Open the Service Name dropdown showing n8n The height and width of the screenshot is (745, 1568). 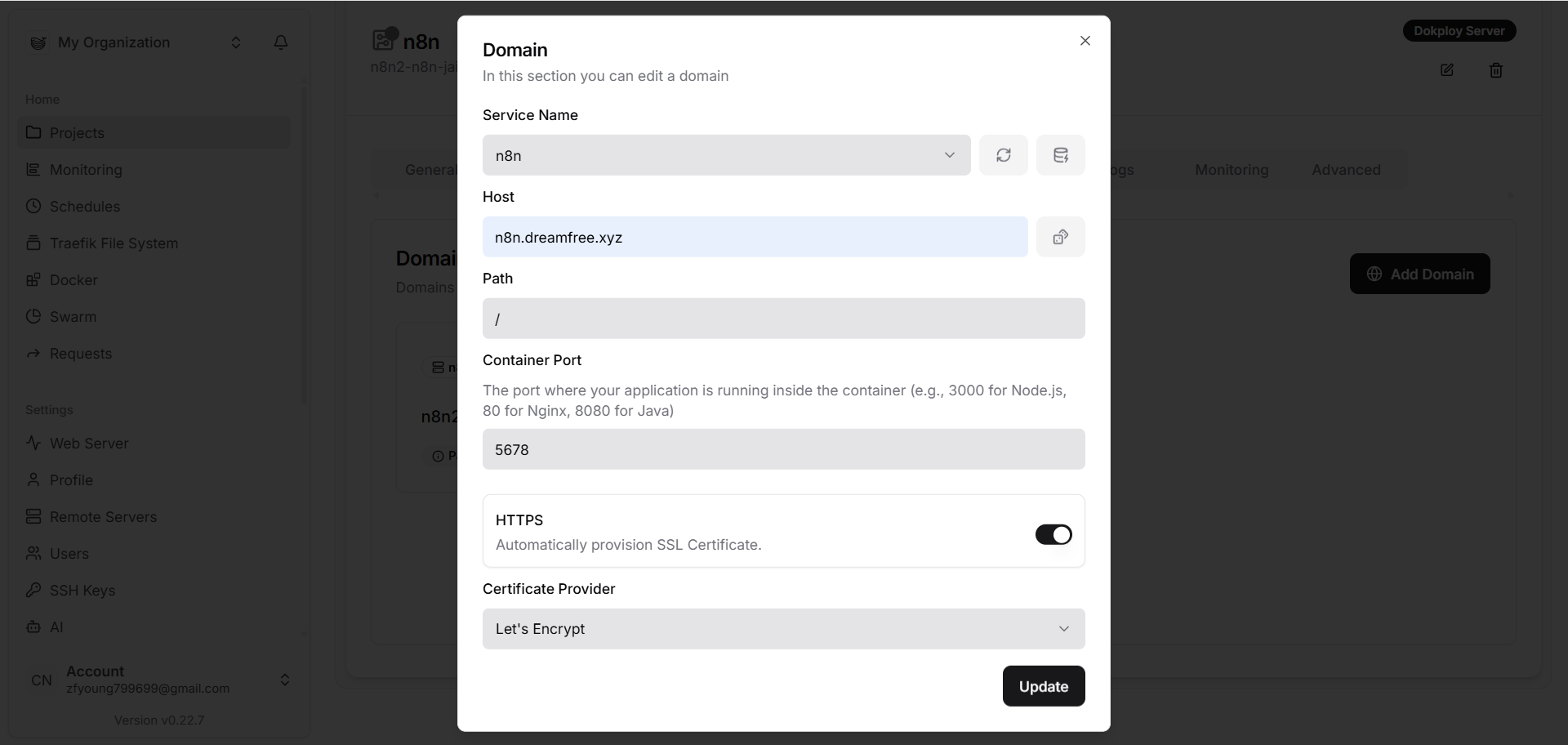point(726,155)
